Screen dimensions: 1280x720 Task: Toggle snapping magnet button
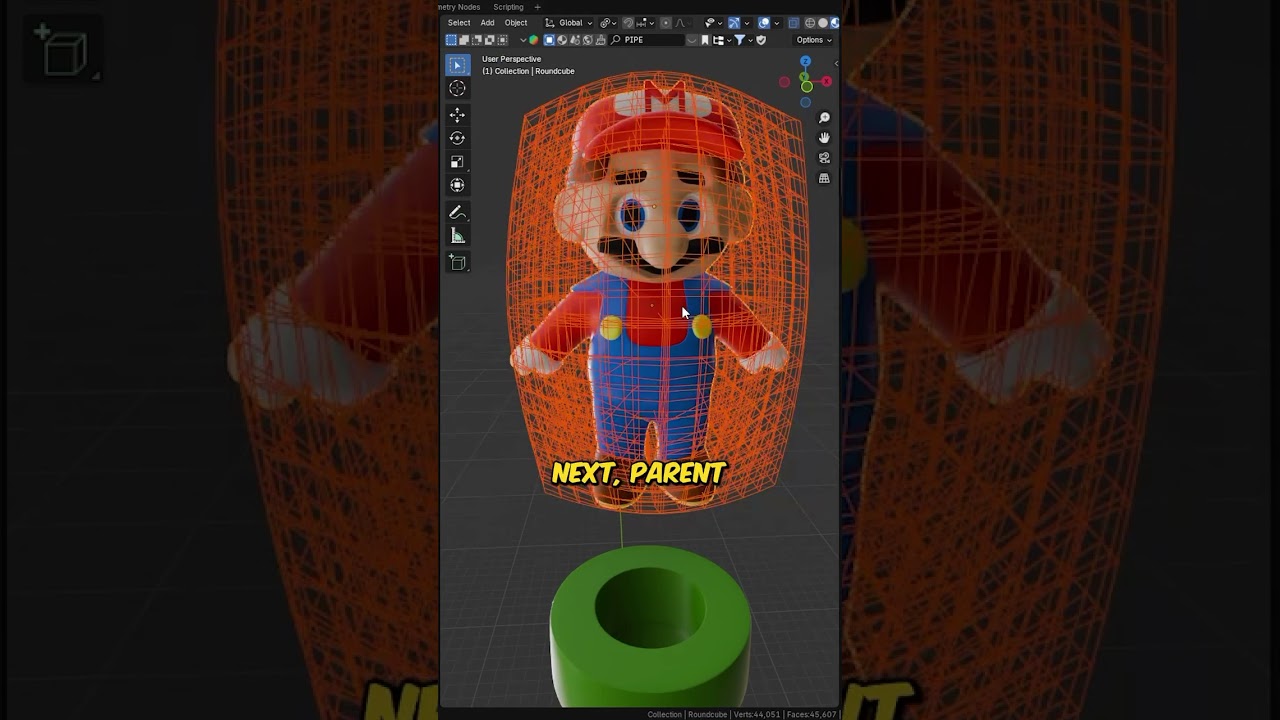point(627,23)
